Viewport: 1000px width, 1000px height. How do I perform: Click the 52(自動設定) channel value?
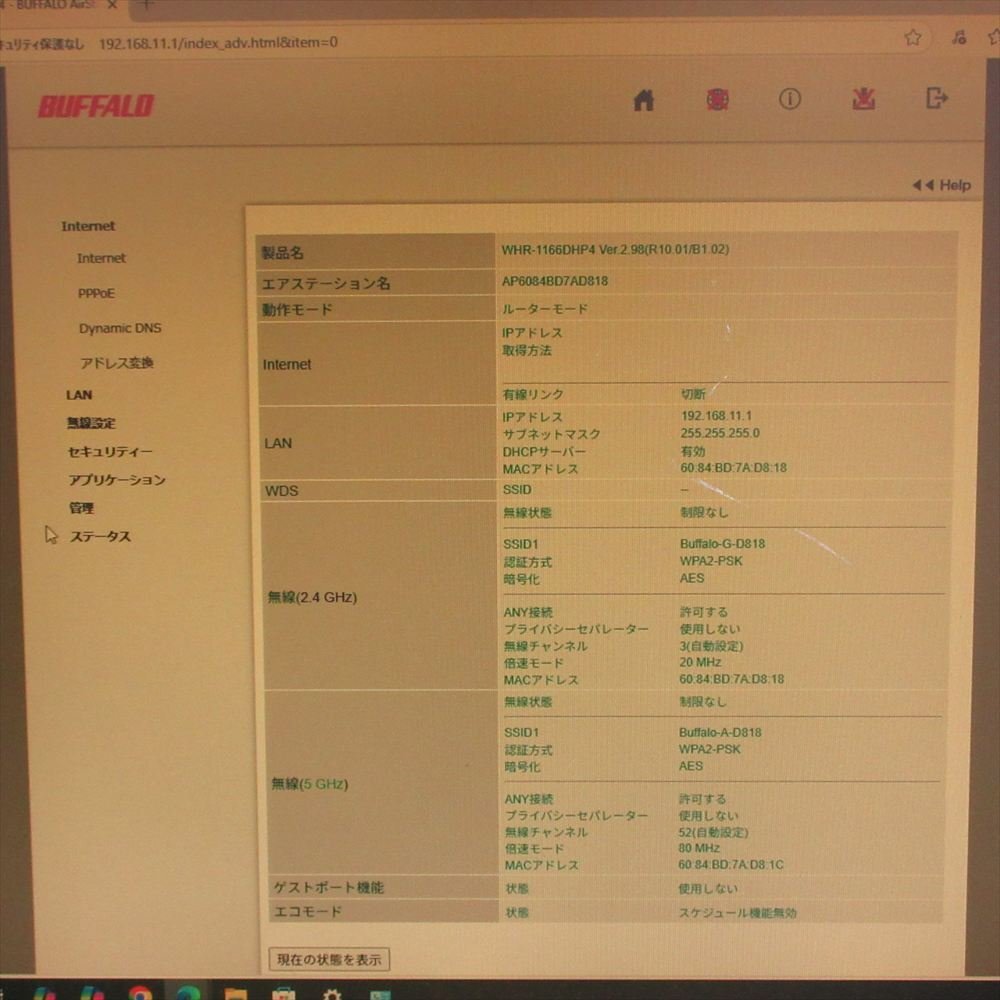(713, 832)
